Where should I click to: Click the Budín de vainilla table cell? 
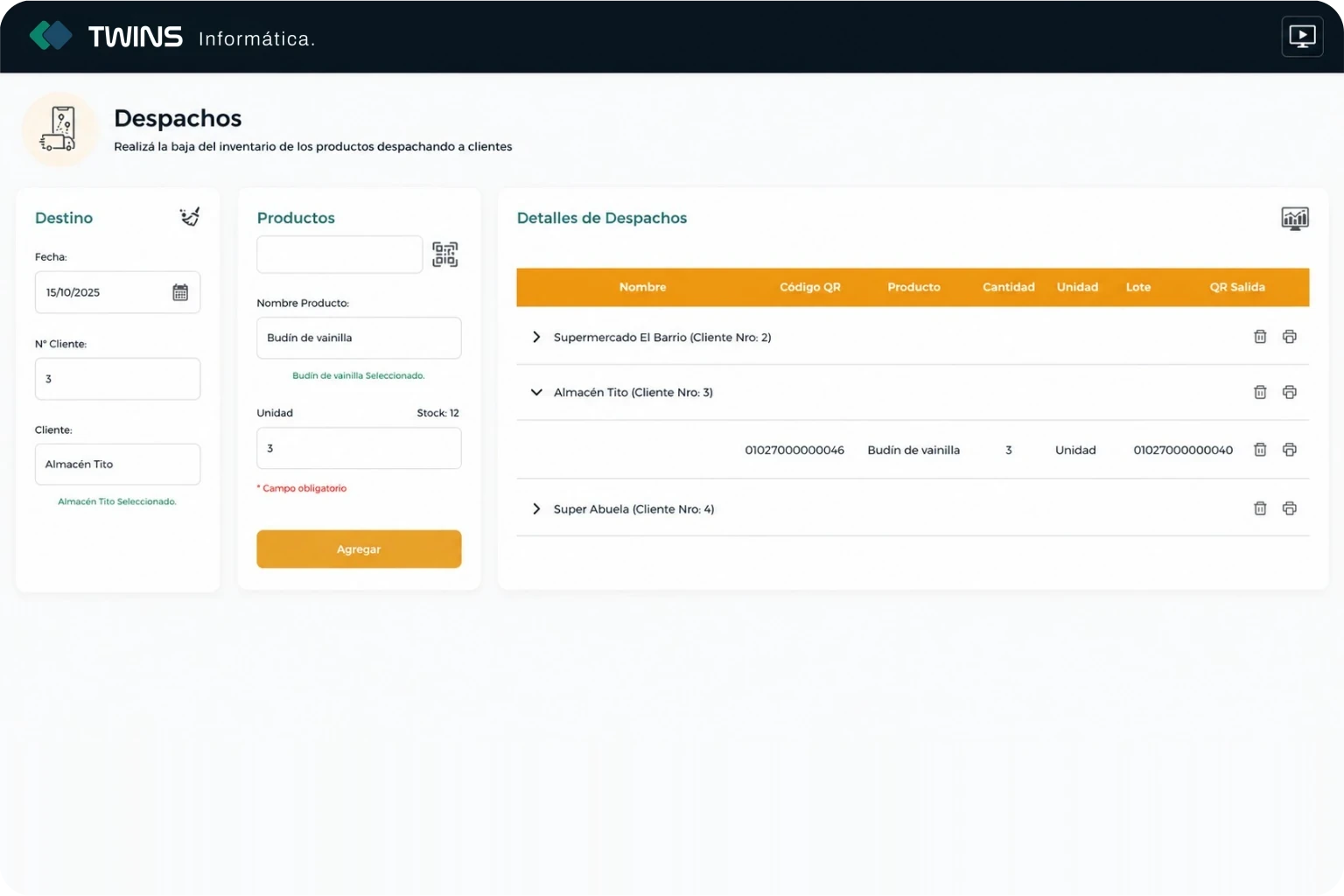point(913,450)
